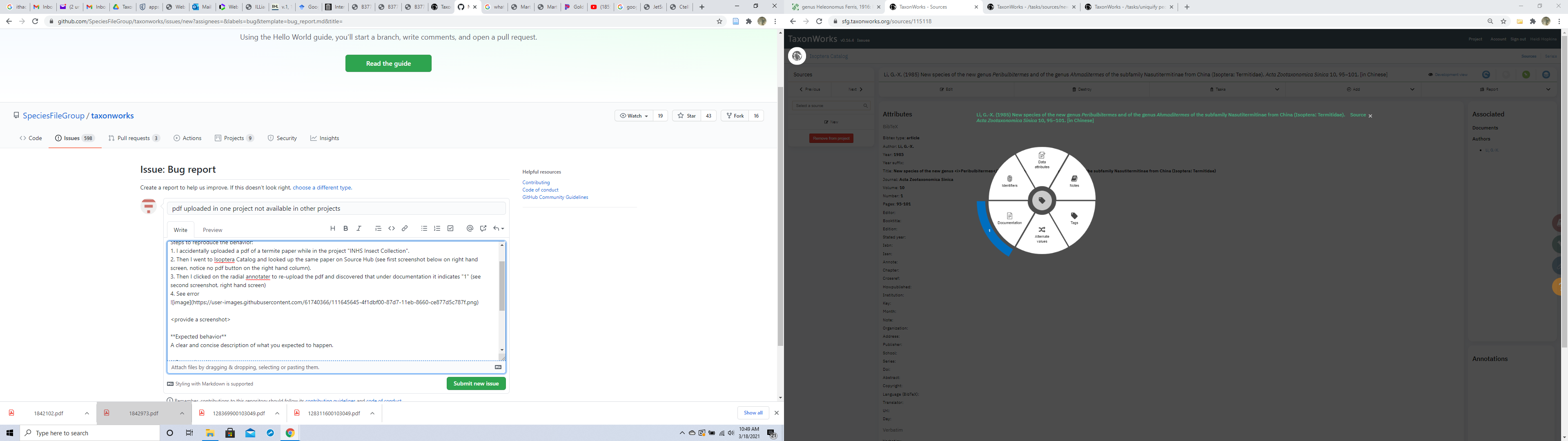Expand the Tasks dropdown in TaxonWorks

tap(1277, 89)
